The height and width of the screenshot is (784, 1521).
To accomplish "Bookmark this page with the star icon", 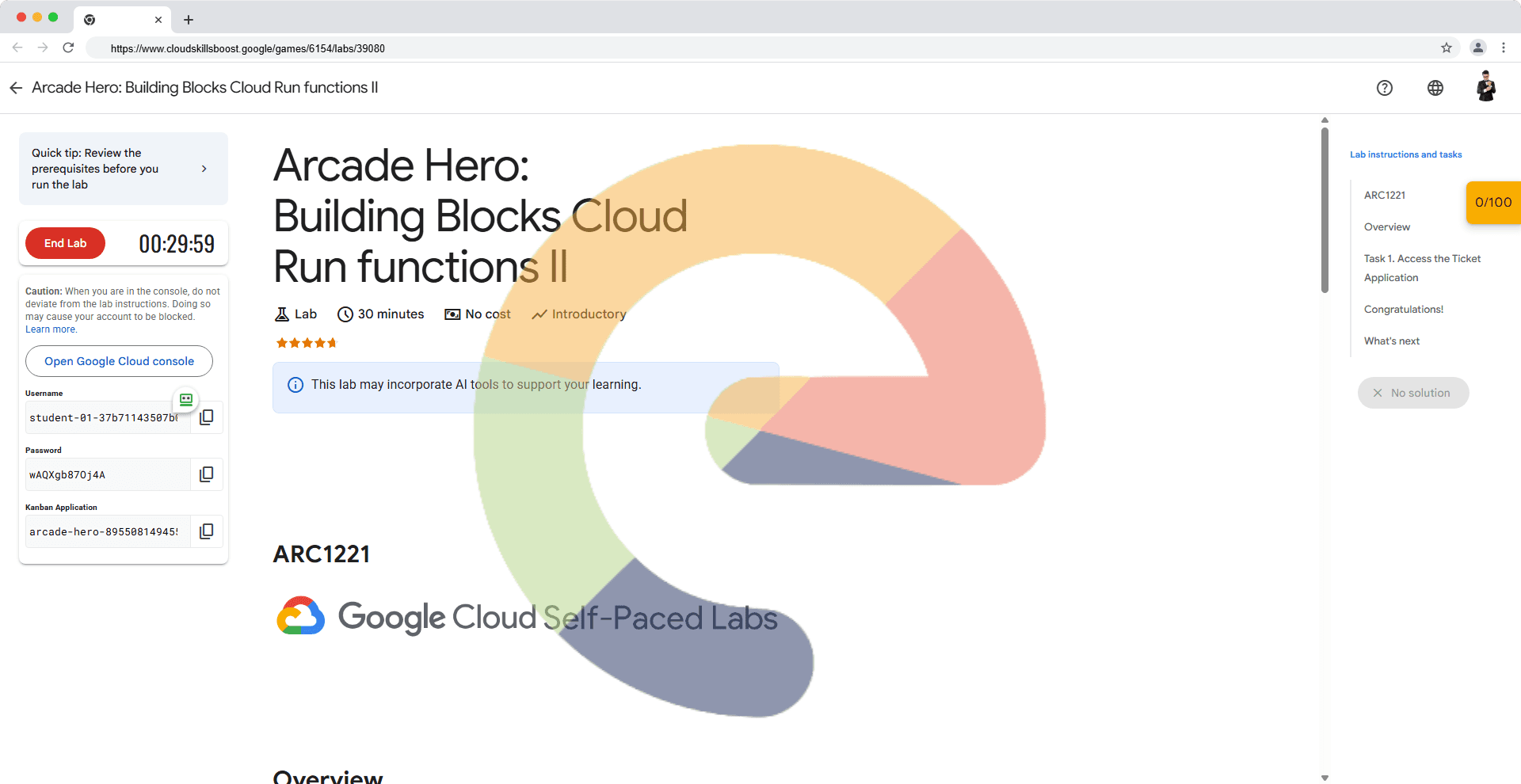I will [x=1446, y=48].
